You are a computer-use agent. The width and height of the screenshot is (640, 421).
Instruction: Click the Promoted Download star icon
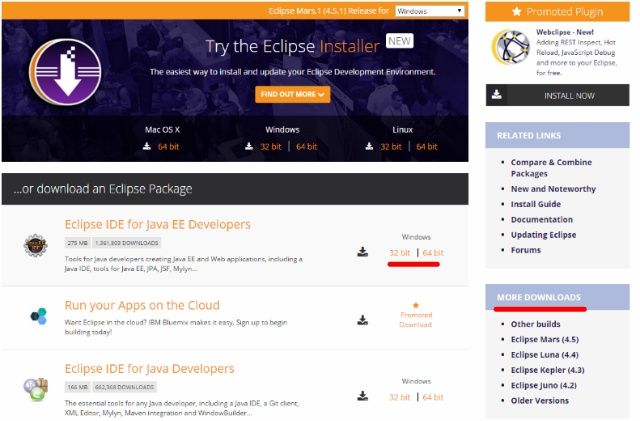416,305
